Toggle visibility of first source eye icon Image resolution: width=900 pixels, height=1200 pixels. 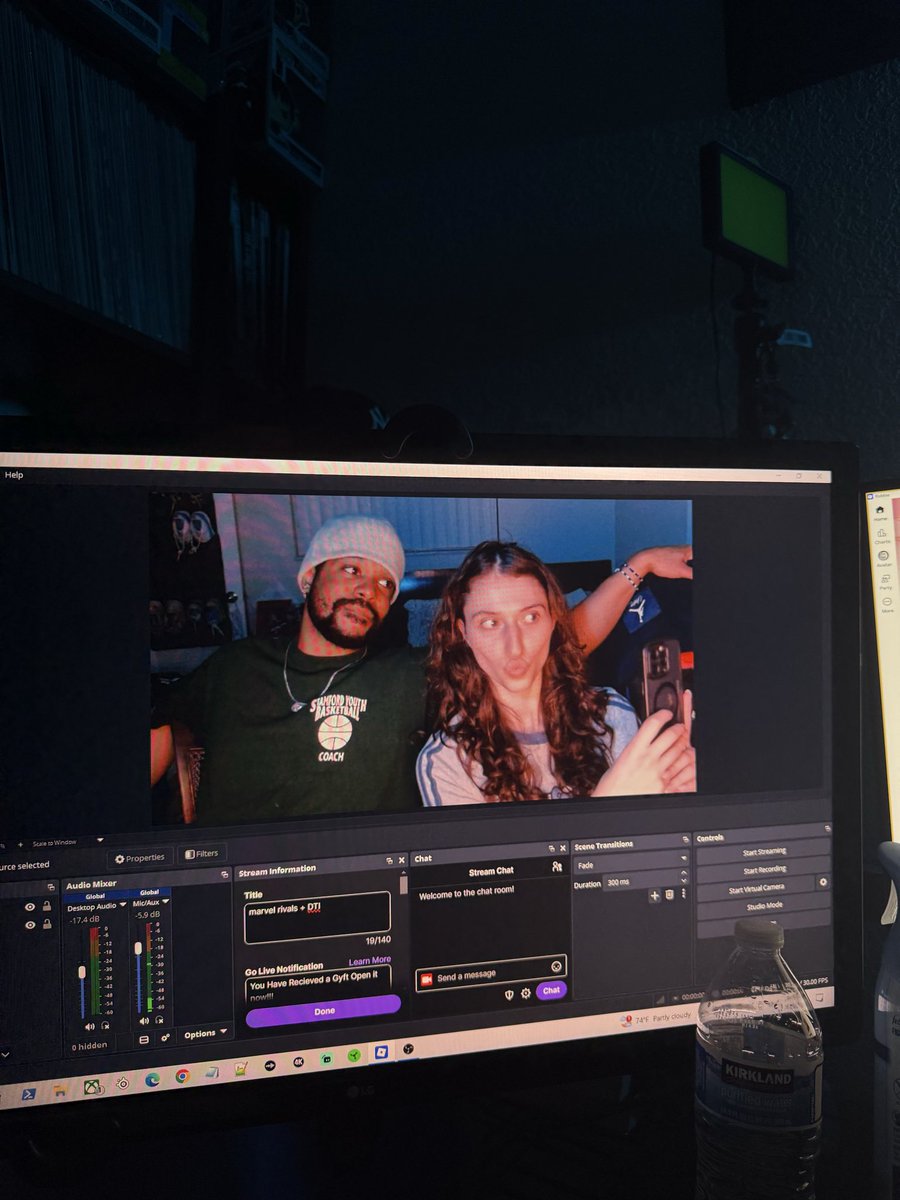click(x=30, y=907)
